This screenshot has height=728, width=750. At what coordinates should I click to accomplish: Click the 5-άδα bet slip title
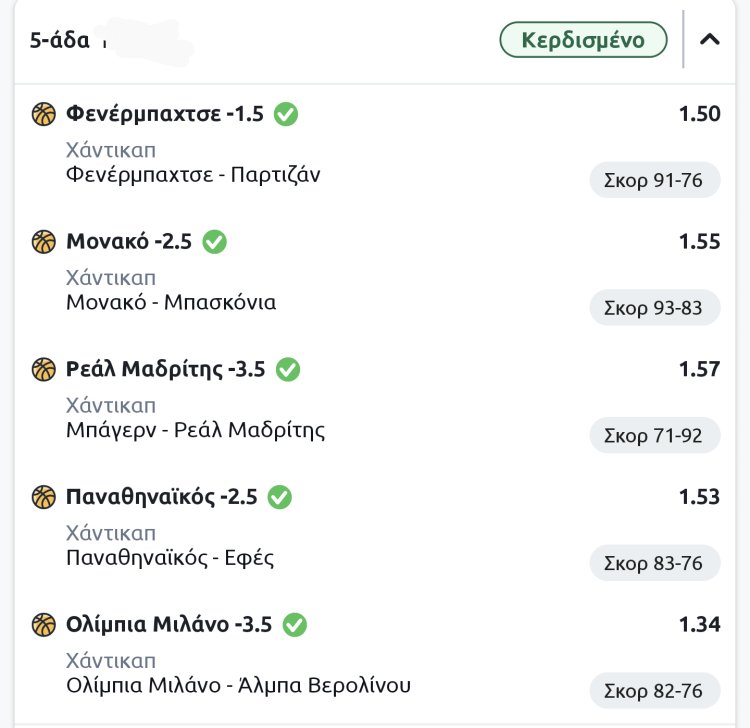(60, 41)
